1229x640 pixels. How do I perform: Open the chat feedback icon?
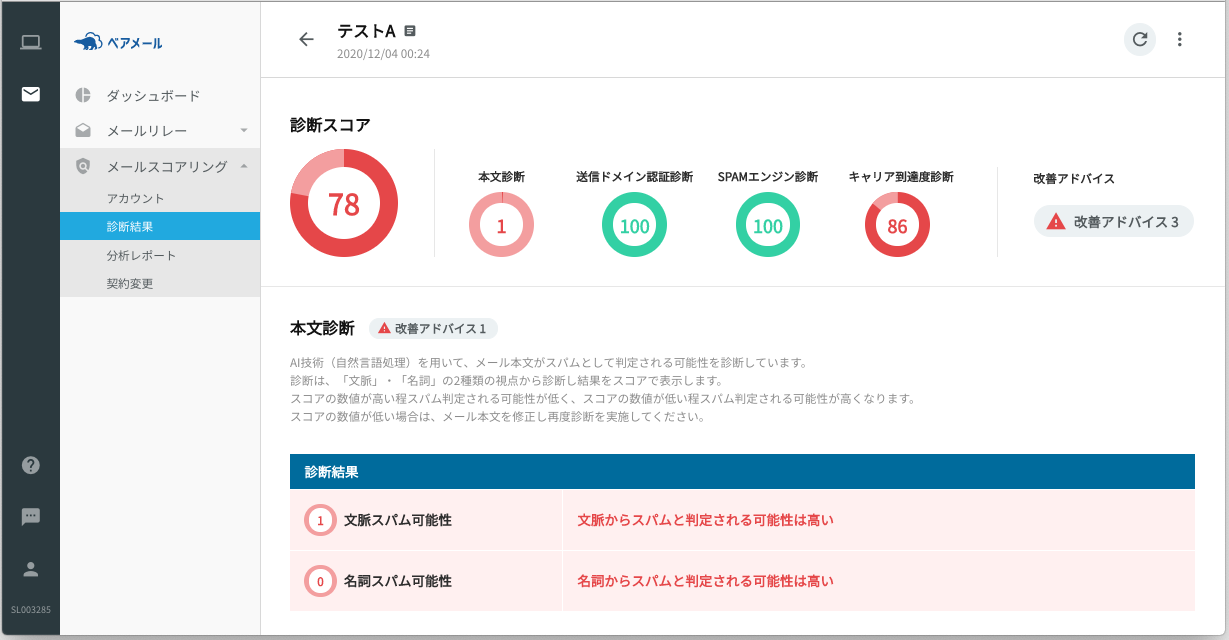[x=30, y=516]
